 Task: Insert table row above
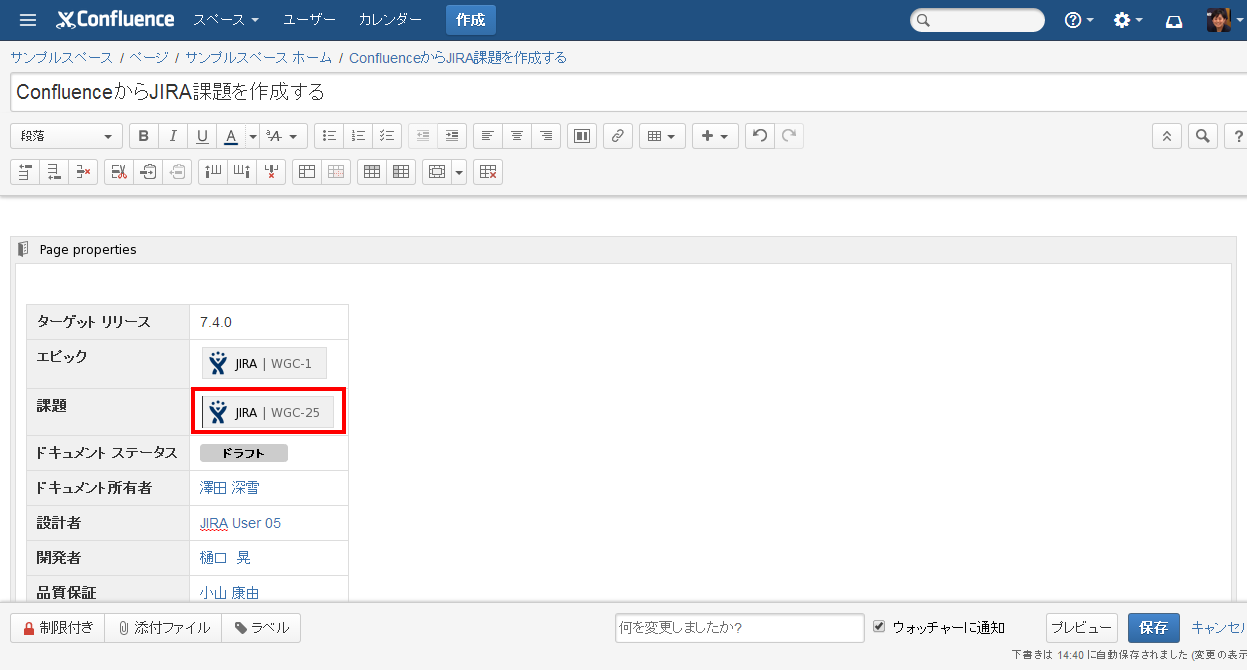point(25,172)
